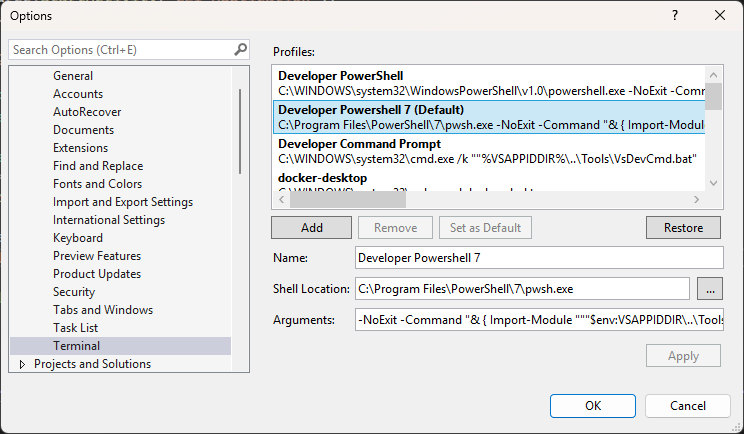744x434 pixels.
Task: Select Developer Powershell 7 (Default) profile
Action: pyautogui.click(x=489, y=117)
